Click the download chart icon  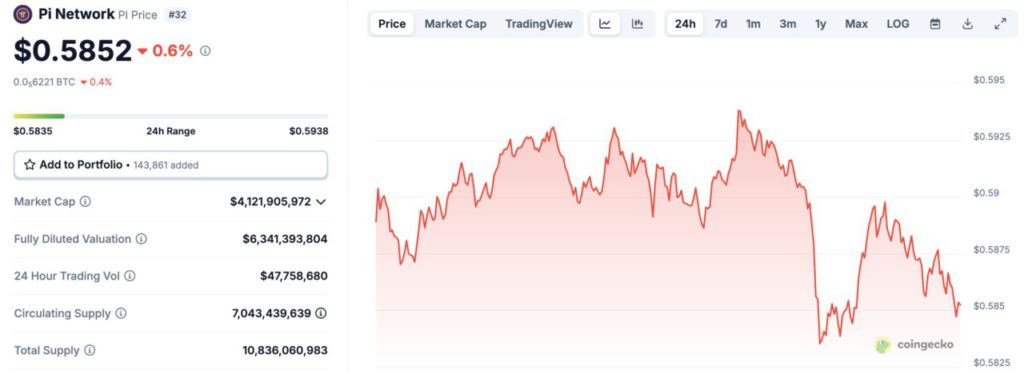[968, 24]
